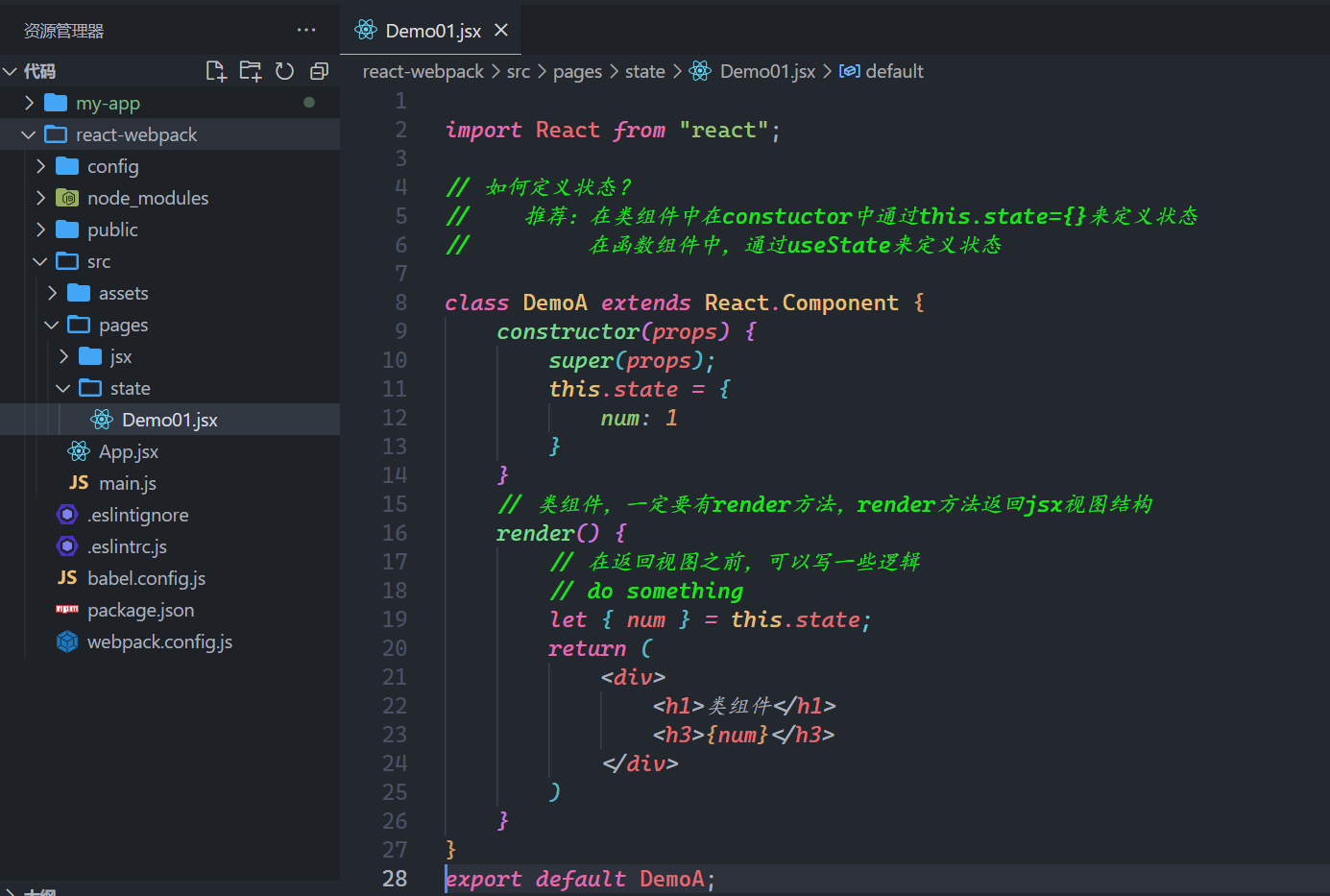Click the src folder icon

67,261
